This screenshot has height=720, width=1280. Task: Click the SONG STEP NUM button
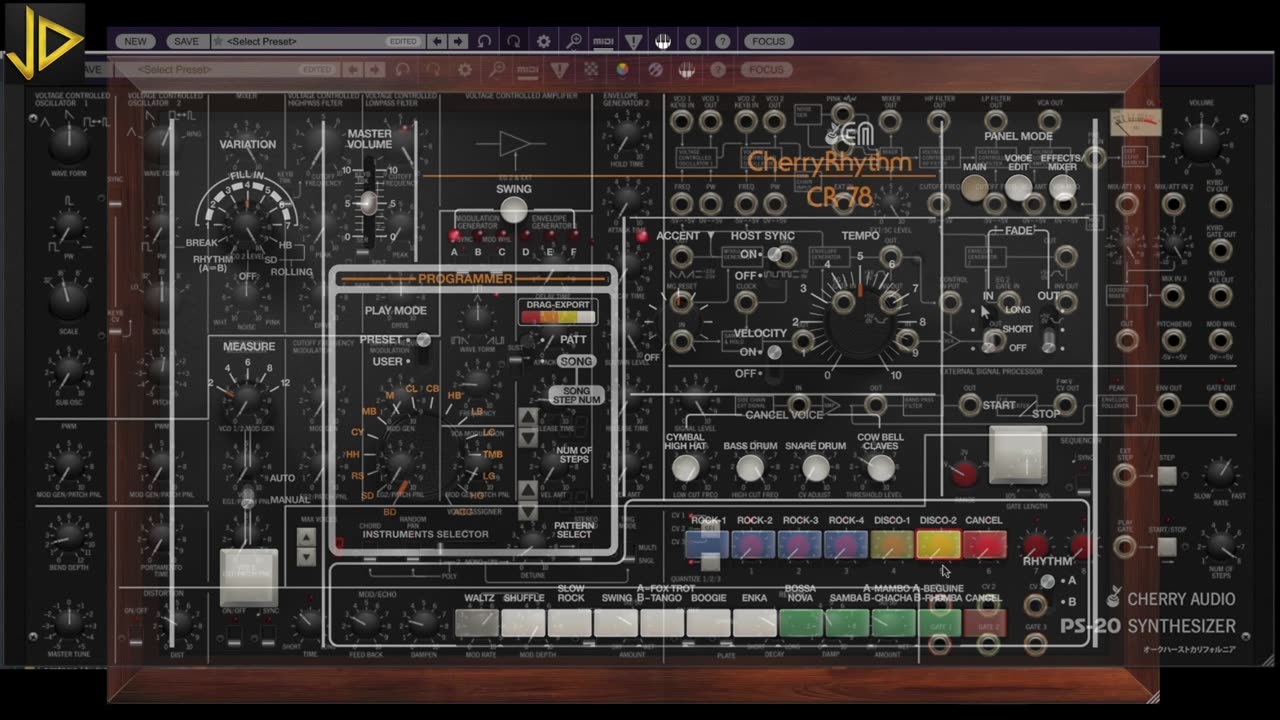point(576,395)
